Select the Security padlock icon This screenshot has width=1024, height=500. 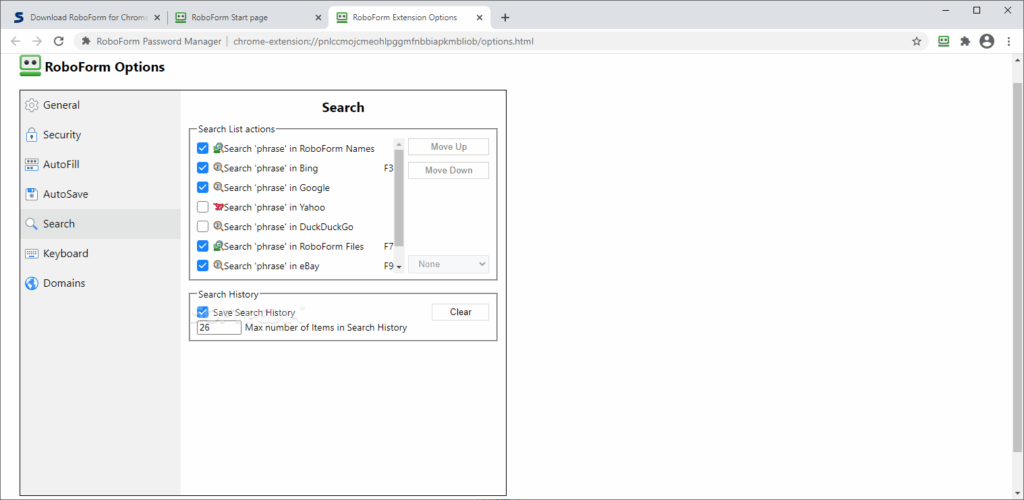31,135
